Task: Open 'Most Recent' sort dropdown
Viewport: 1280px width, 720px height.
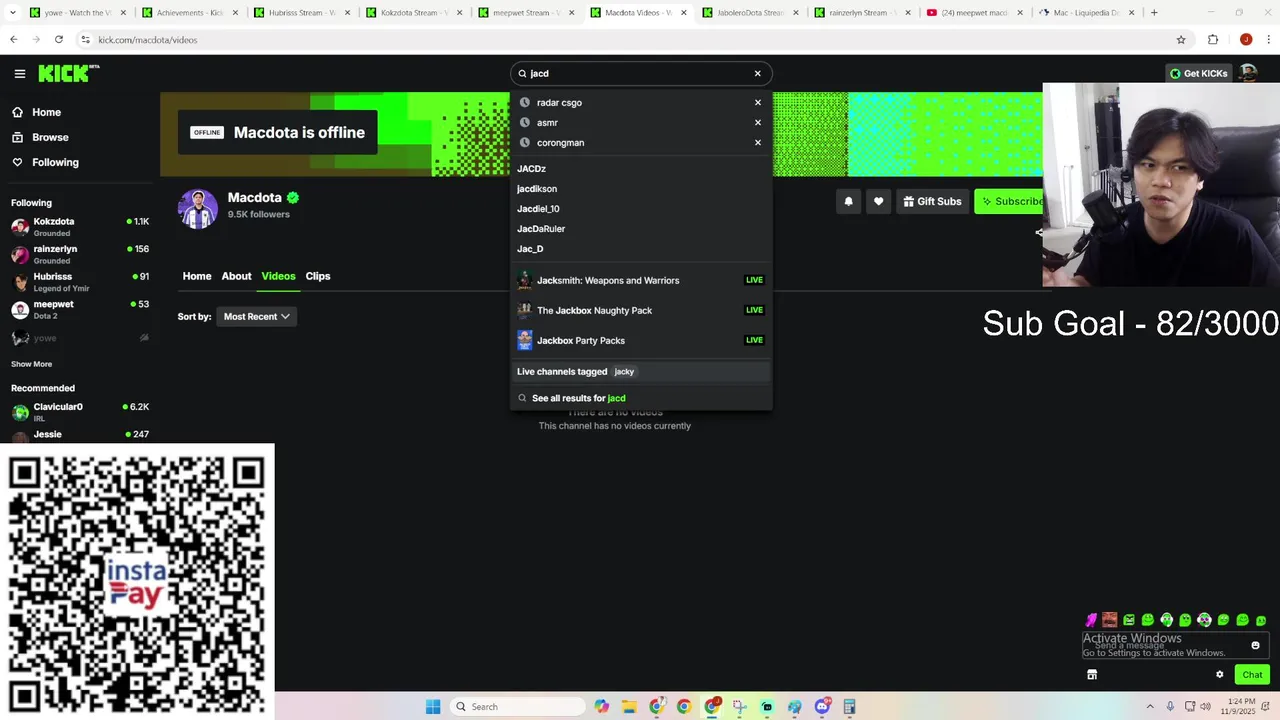Action: point(257,316)
